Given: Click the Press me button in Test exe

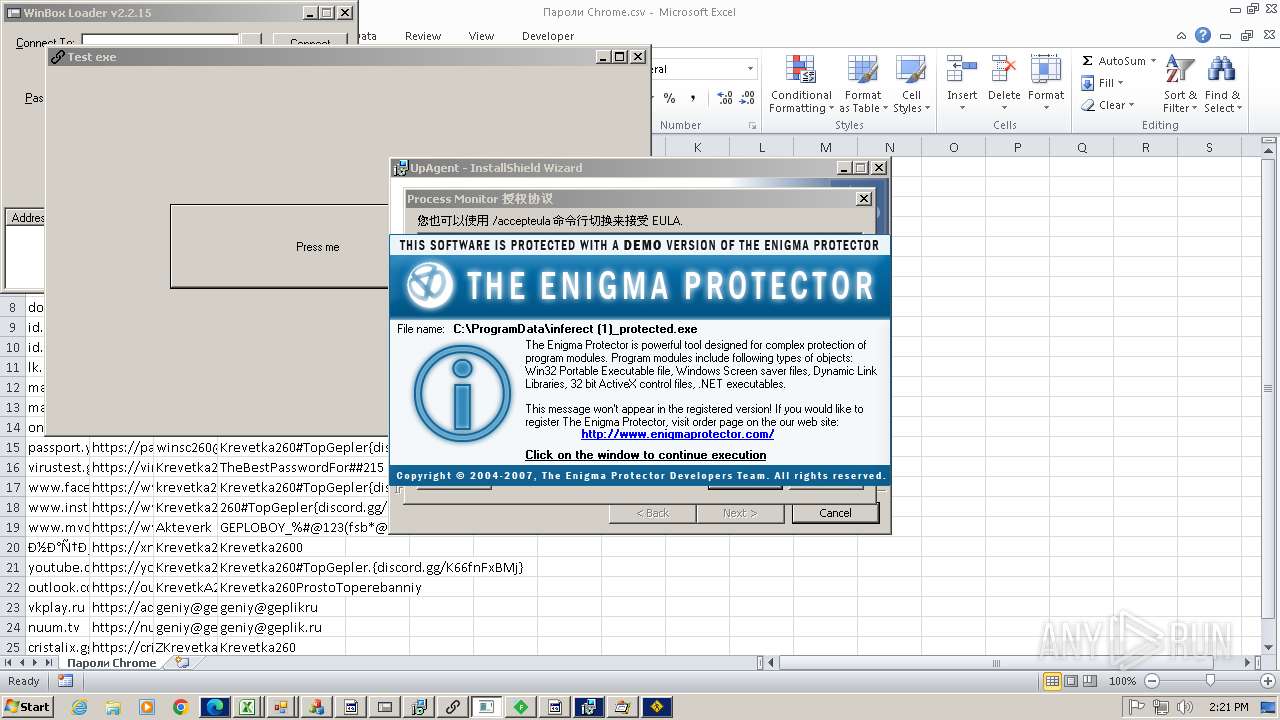Looking at the screenshot, I should (x=279, y=247).
